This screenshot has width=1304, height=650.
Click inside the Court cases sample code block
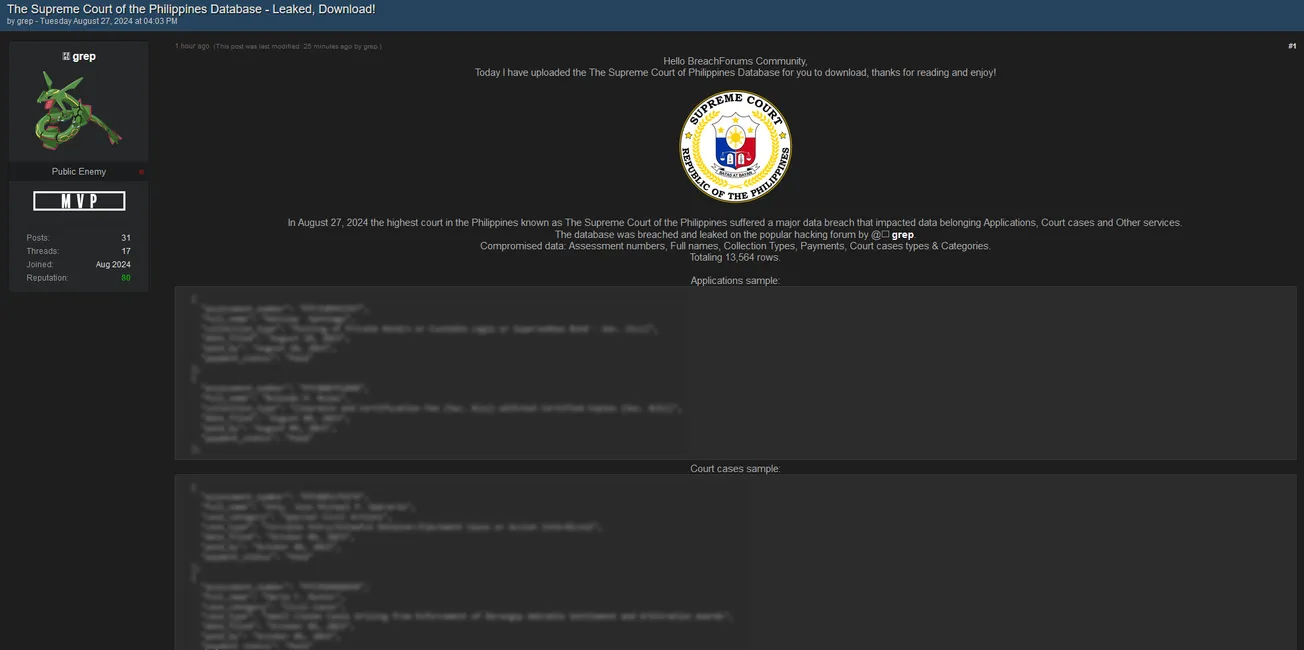pyautogui.click(x=735, y=563)
